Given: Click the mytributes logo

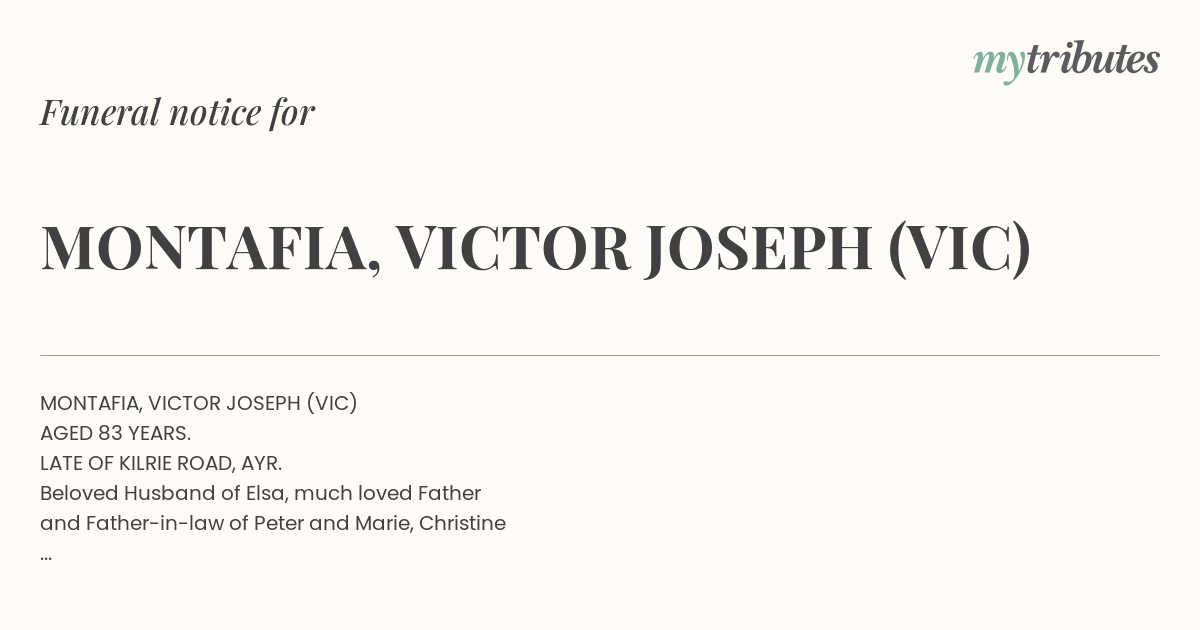Looking at the screenshot, I should [1066, 61].
